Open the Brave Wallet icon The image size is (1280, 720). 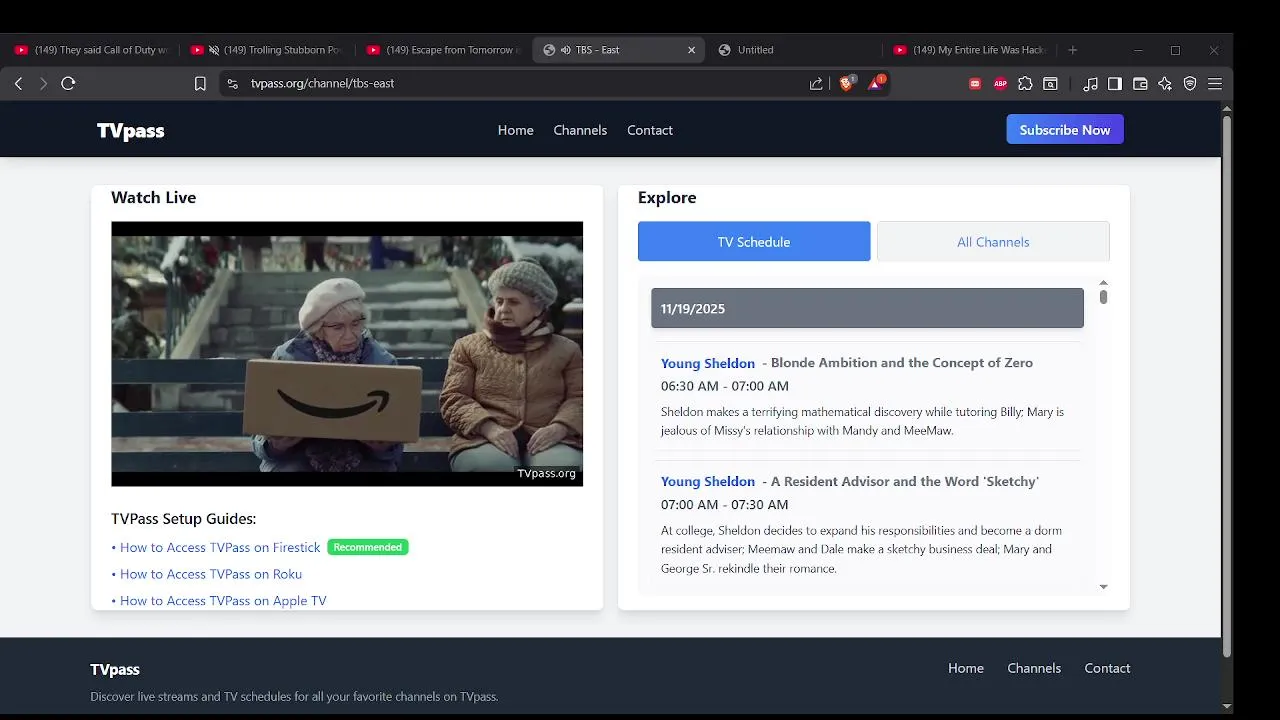[x=1140, y=84]
